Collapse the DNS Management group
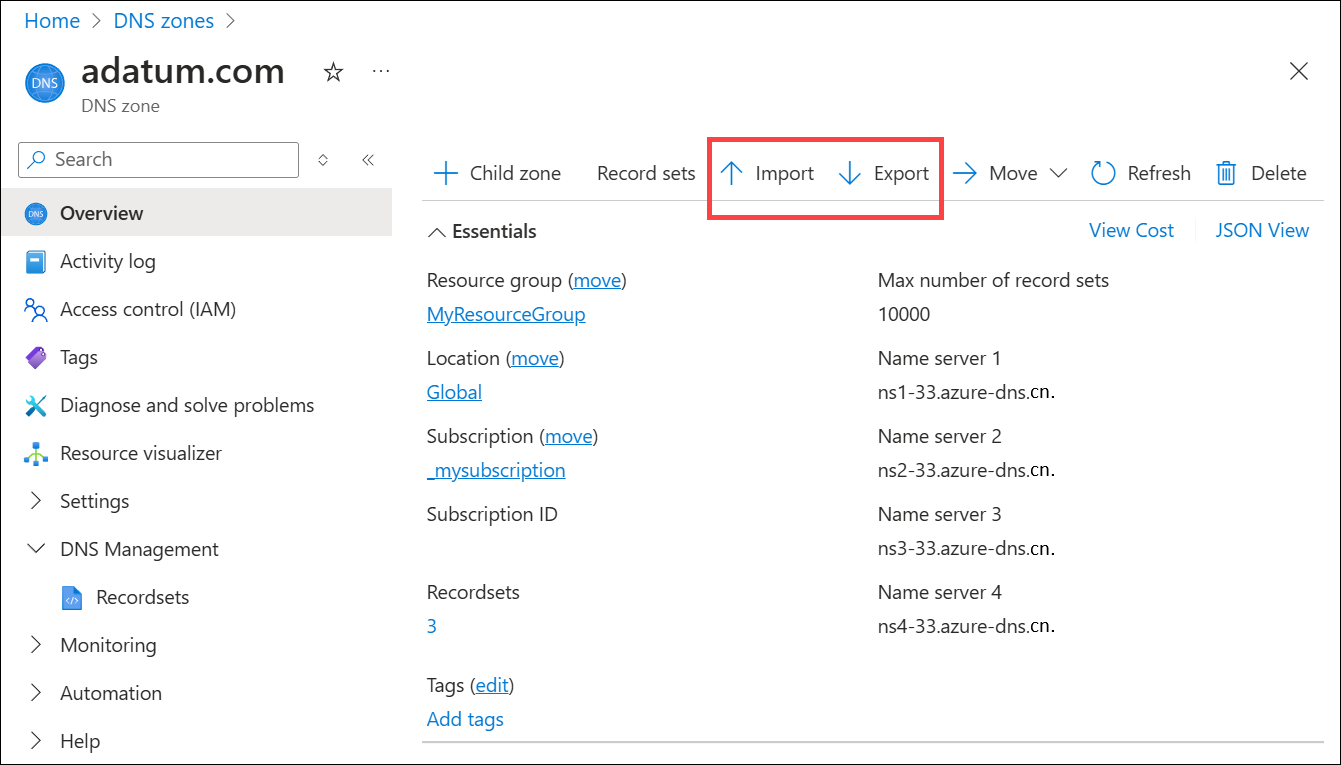This screenshot has height=765, width=1341. point(37,549)
